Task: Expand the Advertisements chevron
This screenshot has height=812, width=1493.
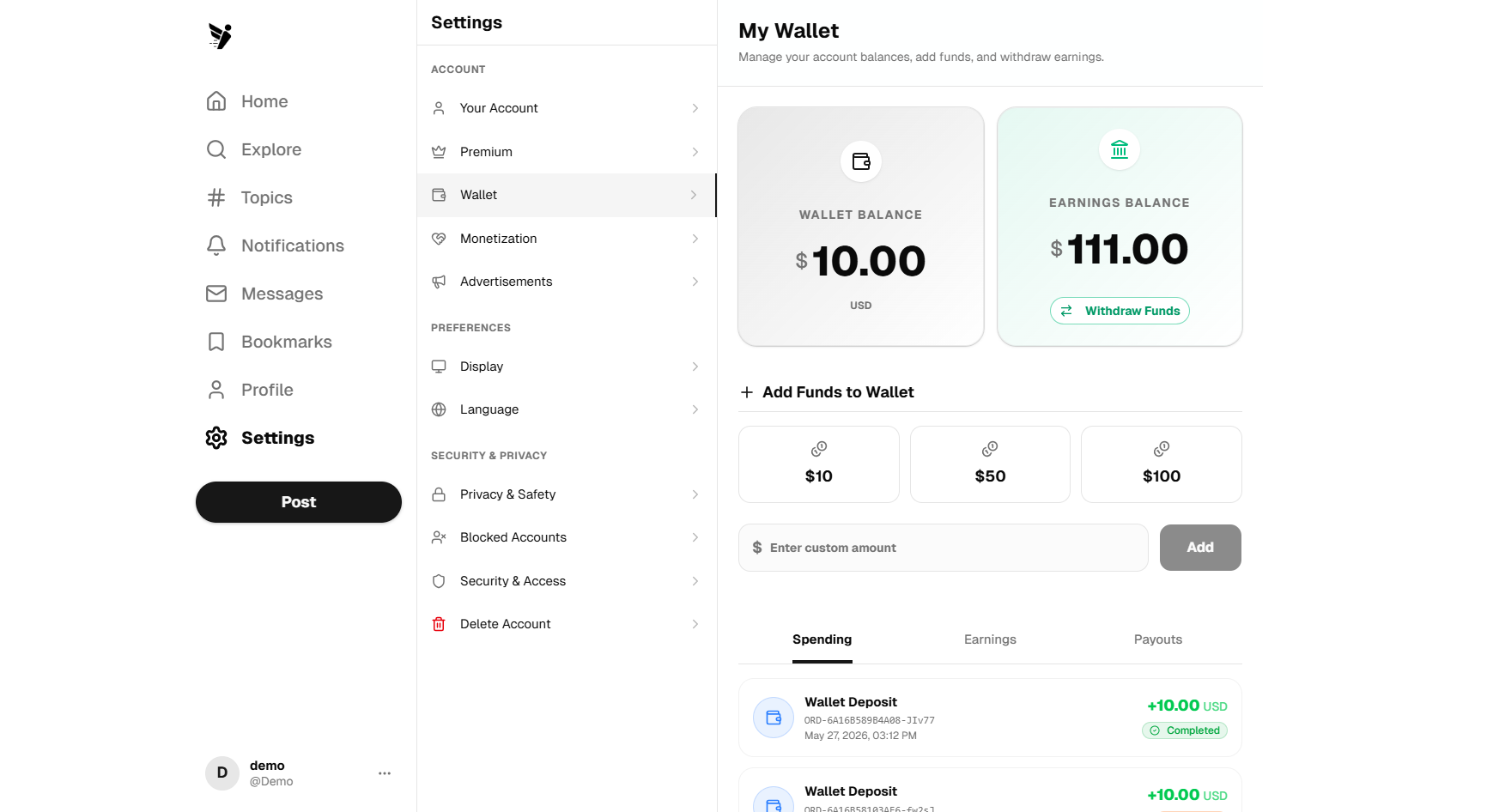Action: 695,282
